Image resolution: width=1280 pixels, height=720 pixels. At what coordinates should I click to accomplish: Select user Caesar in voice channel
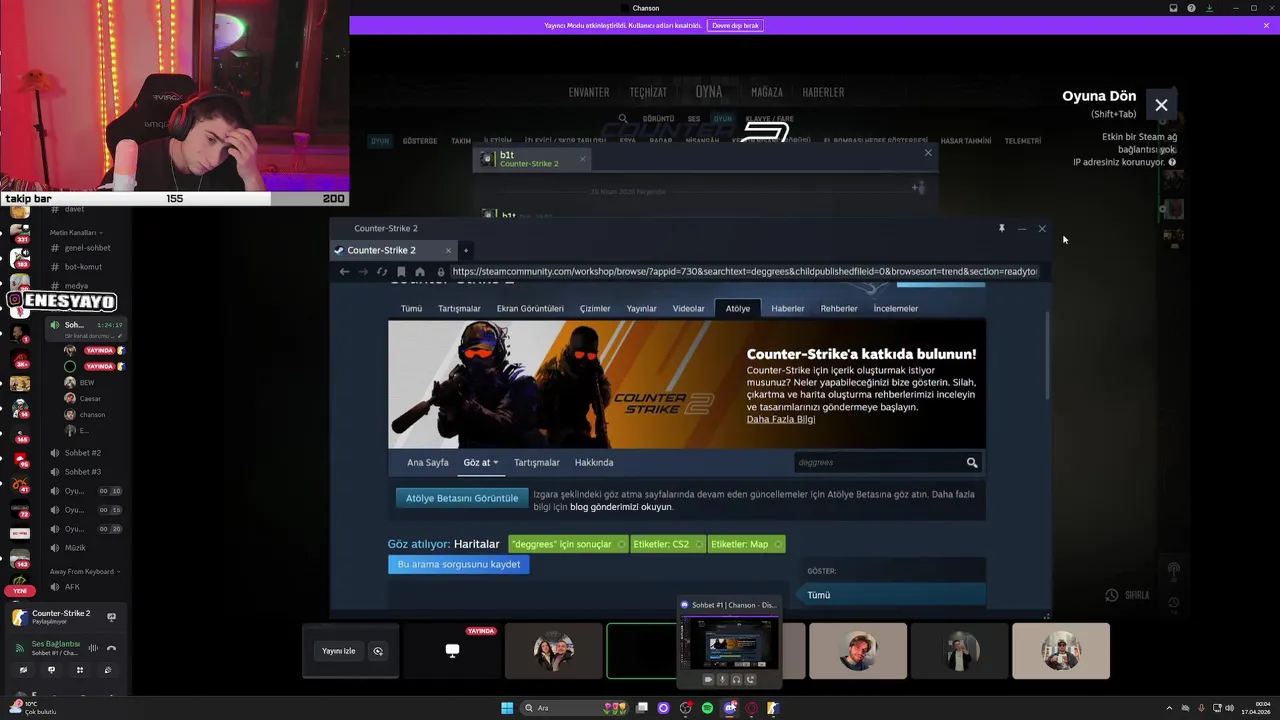click(x=90, y=398)
